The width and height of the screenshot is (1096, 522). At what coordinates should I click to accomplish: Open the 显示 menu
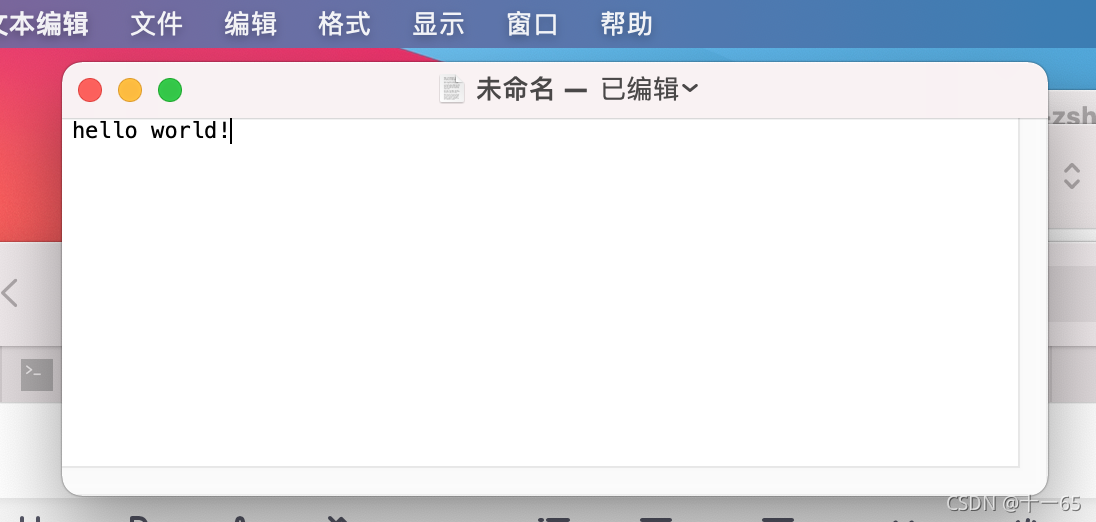point(438,24)
